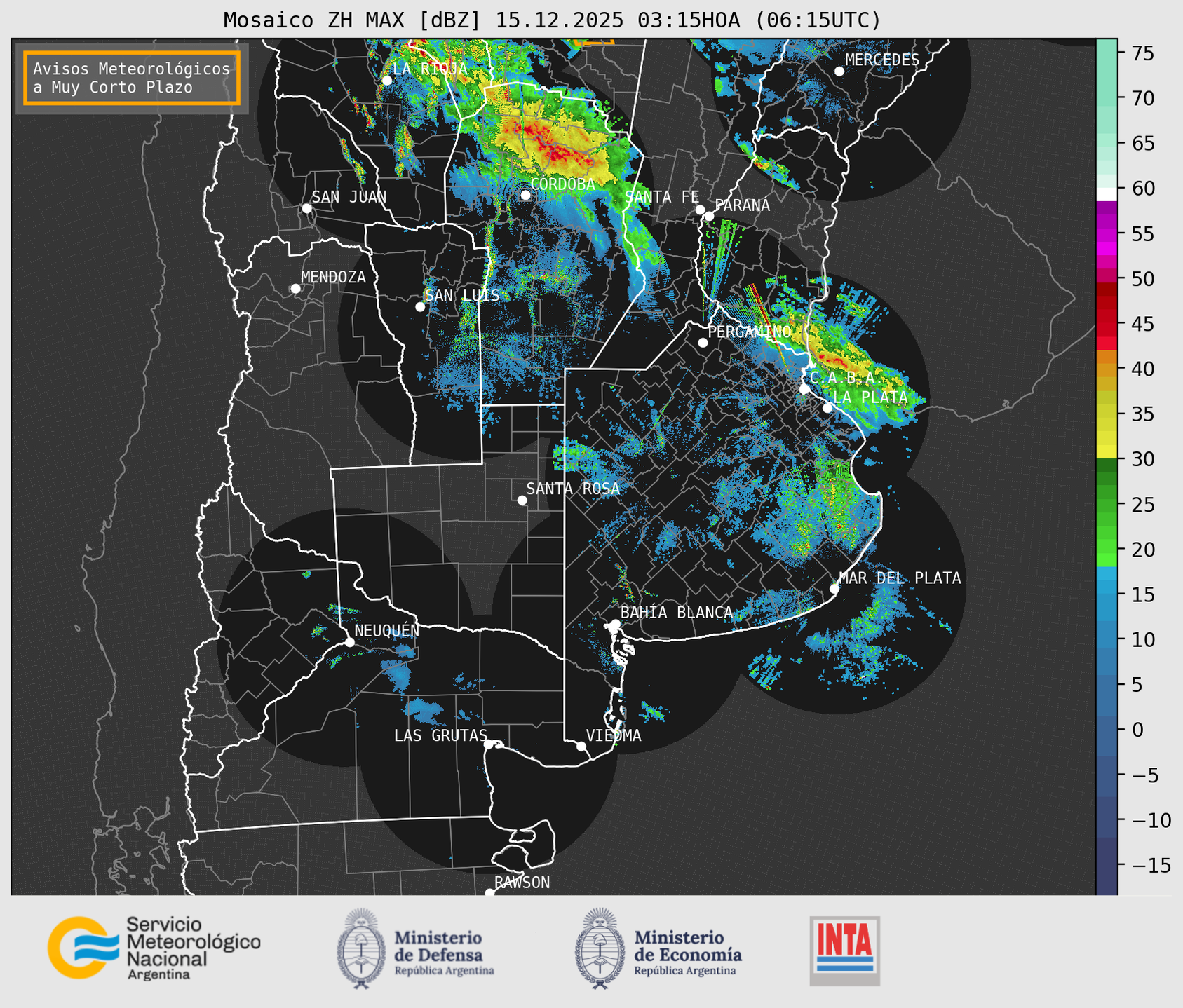Click the MERCEDES map label
This screenshot has height=1008, width=1183.
(x=882, y=60)
